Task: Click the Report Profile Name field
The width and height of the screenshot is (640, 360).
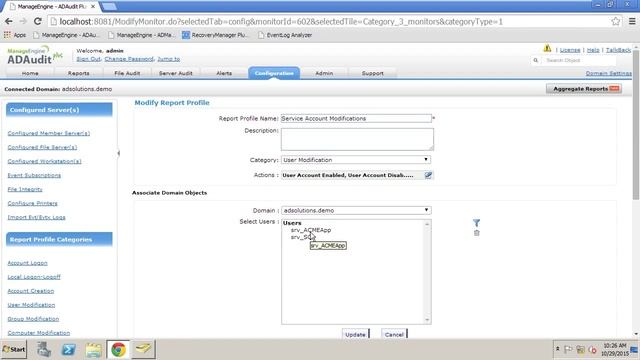Action: pyautogui.click(x=356, y=118)
